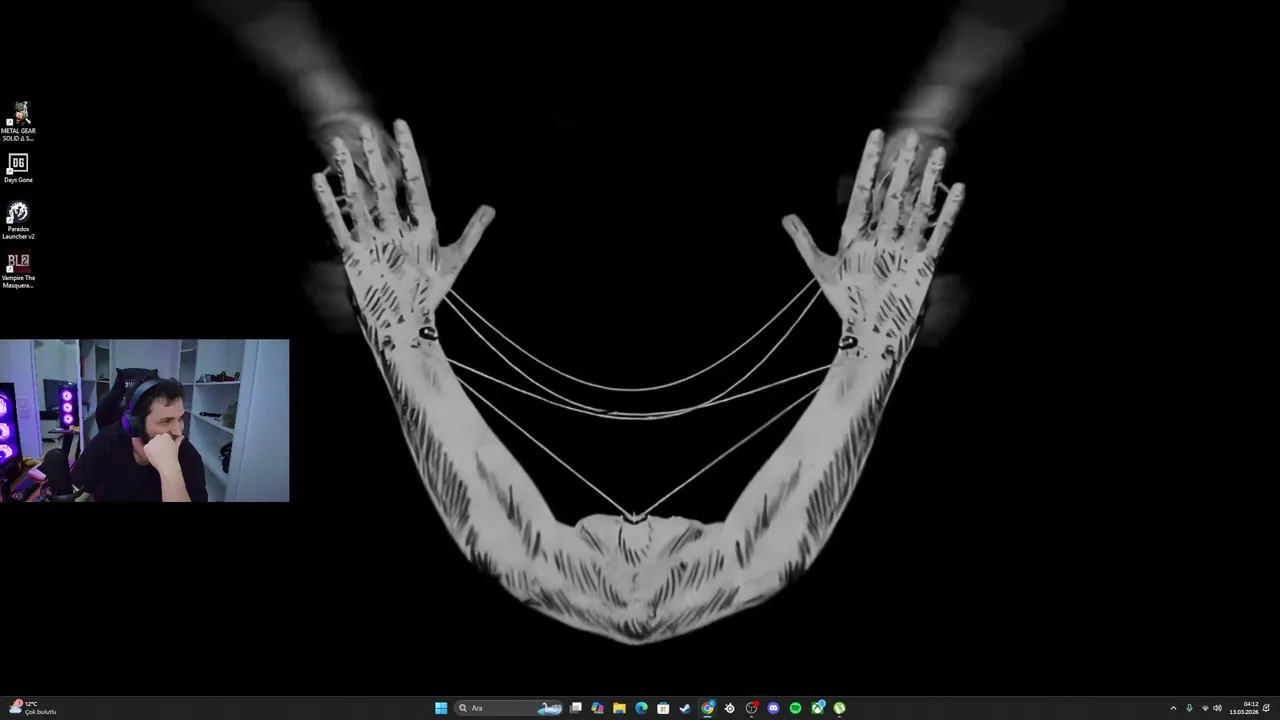
Task: Open network settings from the tray
Action: (1205, 708)
